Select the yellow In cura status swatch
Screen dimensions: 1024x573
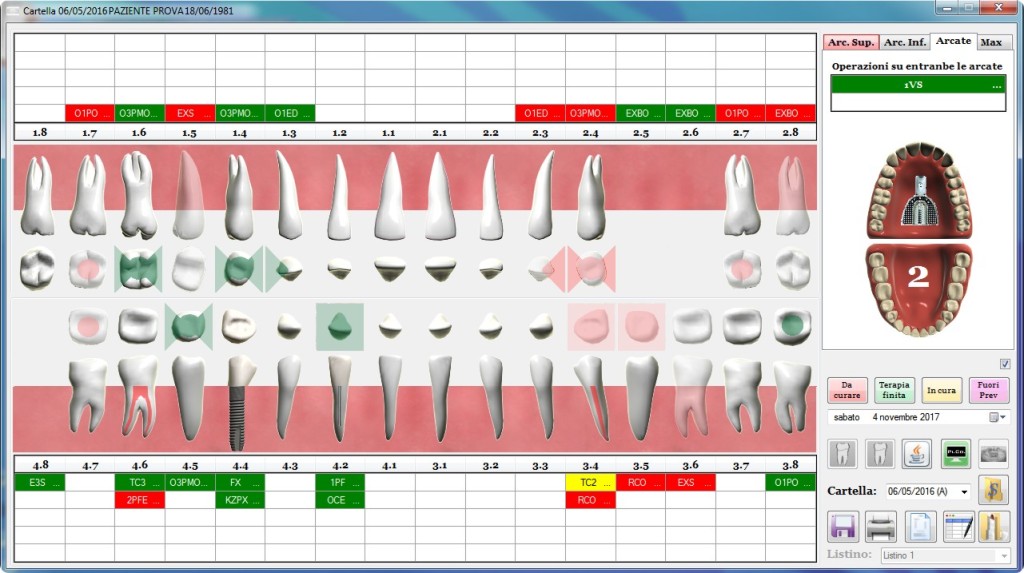pos(941,390)
